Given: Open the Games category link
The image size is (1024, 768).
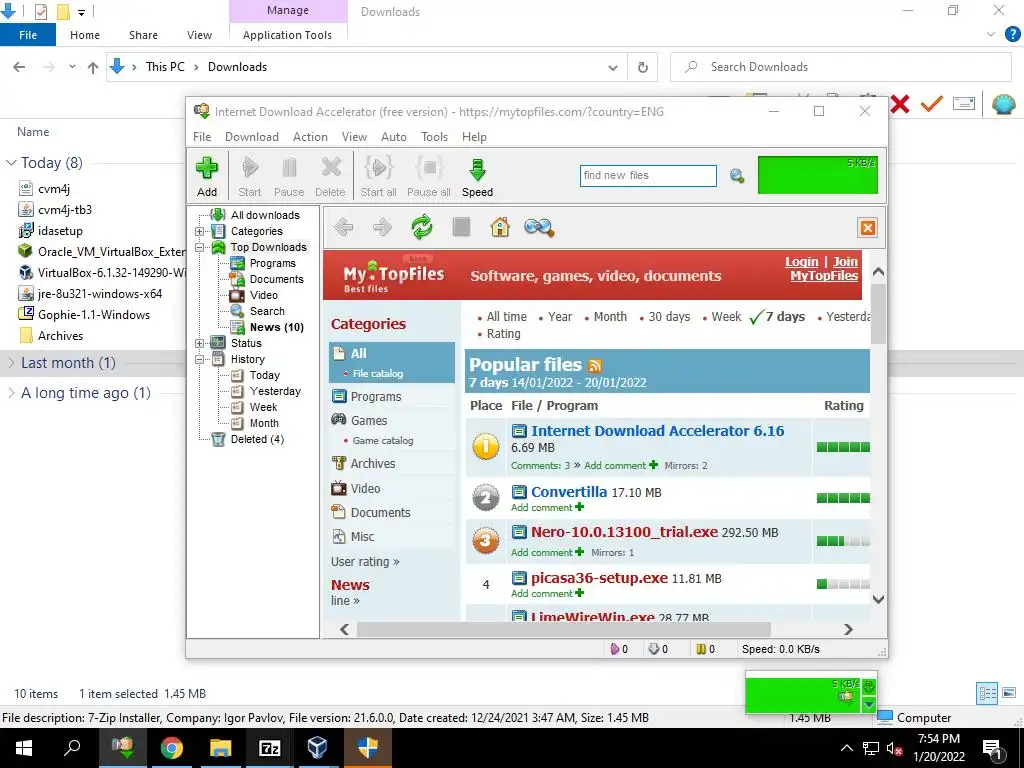Looking at the screenshot, I should tap(368, 421).
